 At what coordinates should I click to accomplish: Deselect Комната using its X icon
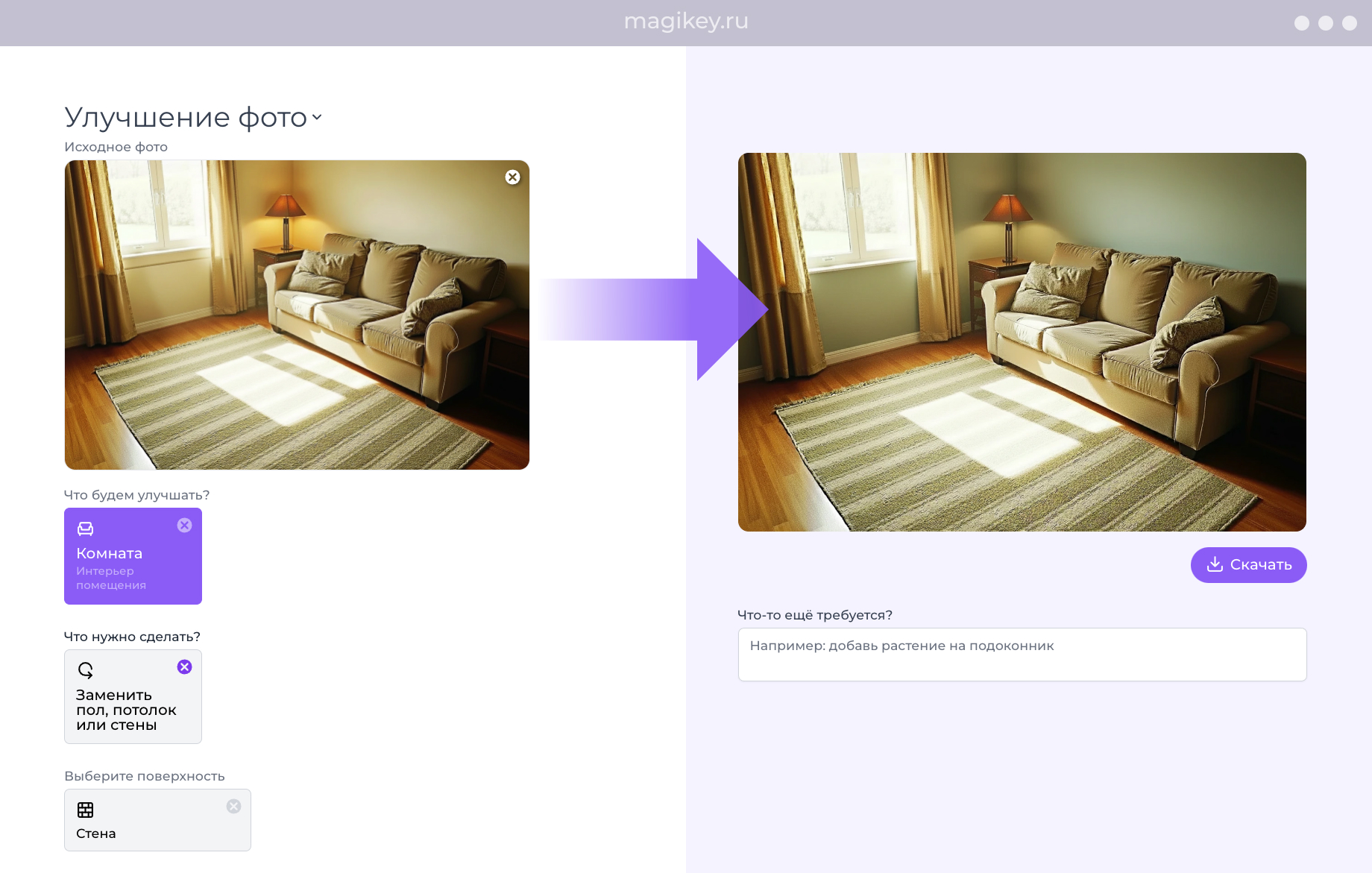(x=184, y=526)
